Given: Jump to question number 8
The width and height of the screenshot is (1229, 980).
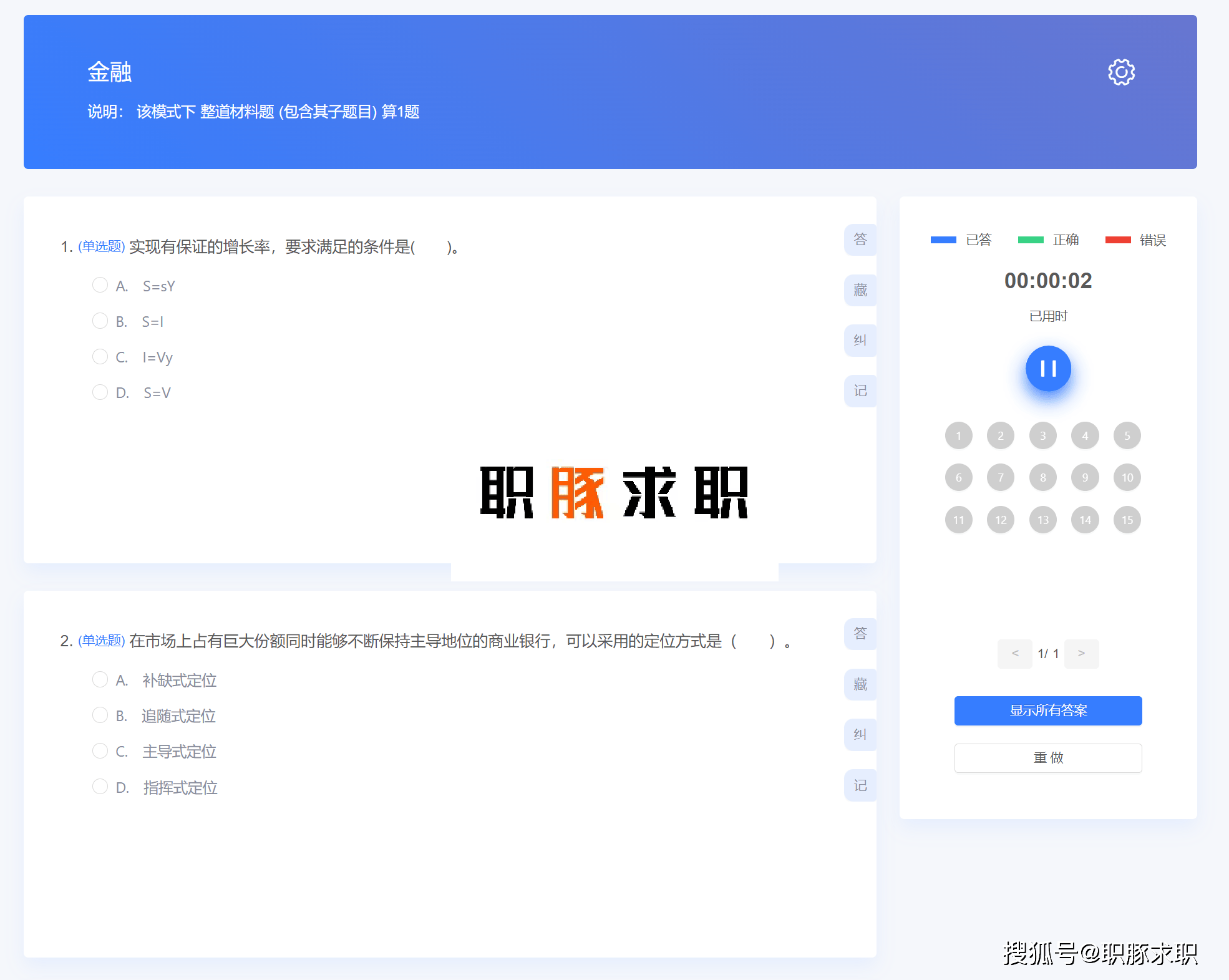Looking at the screenshot, I should coord(1043,478).
